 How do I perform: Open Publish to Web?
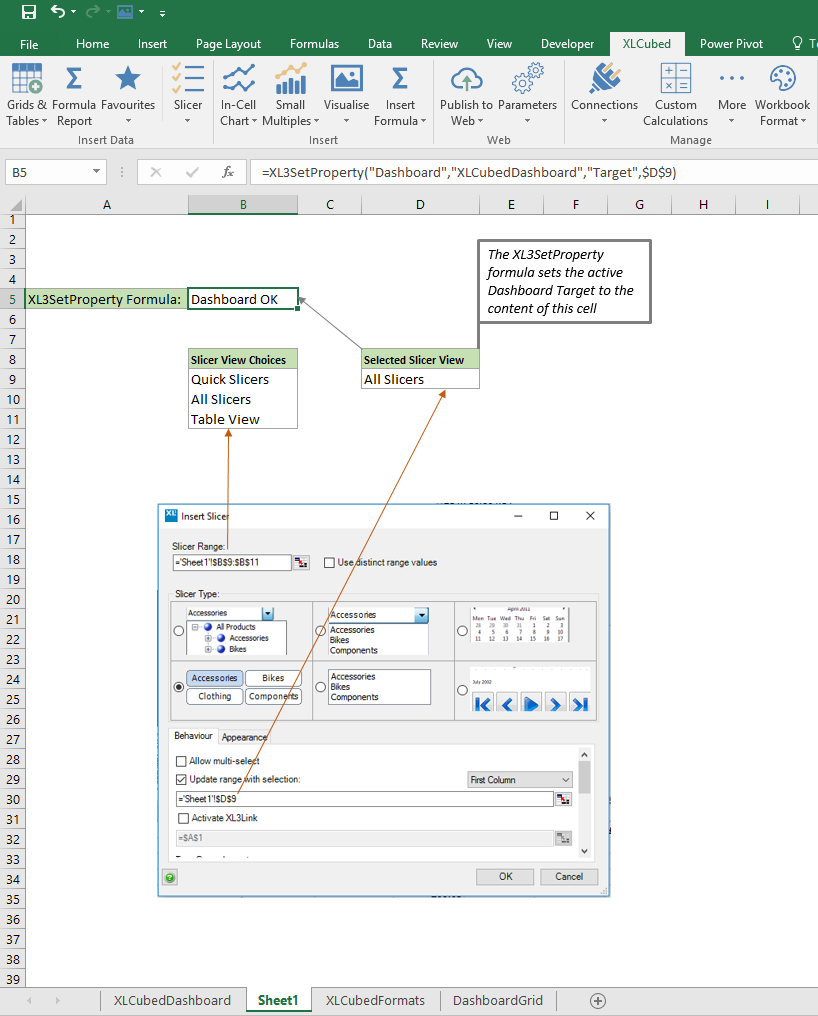466,81
